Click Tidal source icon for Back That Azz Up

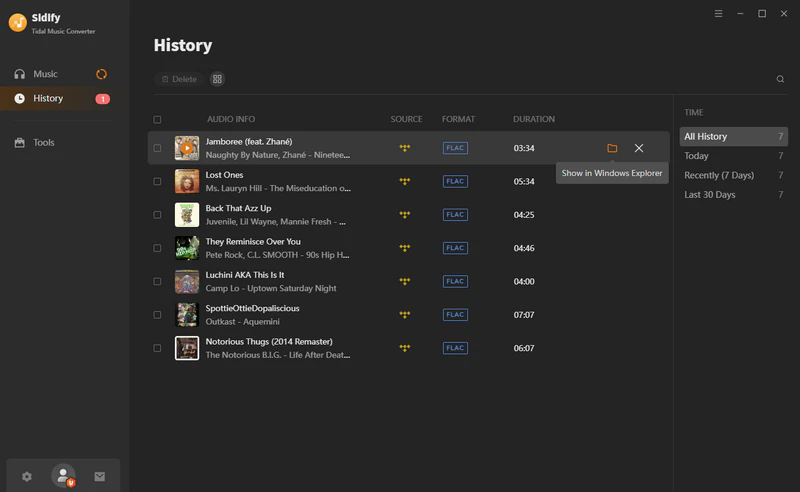(405, 215)
